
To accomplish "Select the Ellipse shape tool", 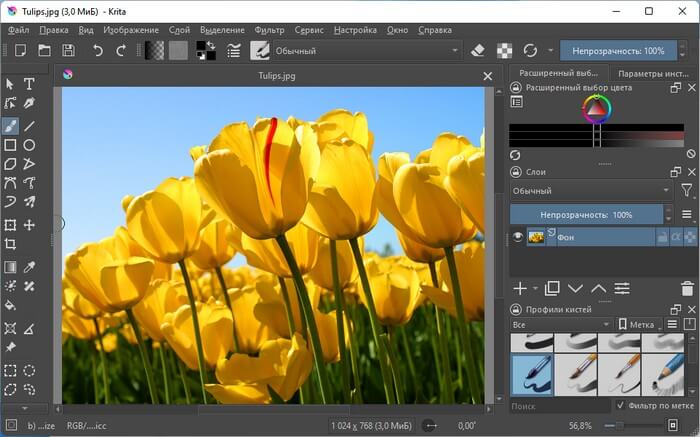I will tap(29, 145).
